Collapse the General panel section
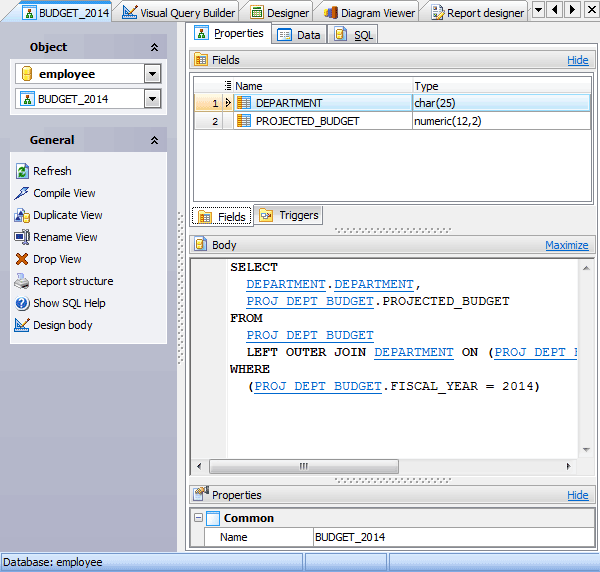Screen dimensions: 600x572 coord(154,141)
